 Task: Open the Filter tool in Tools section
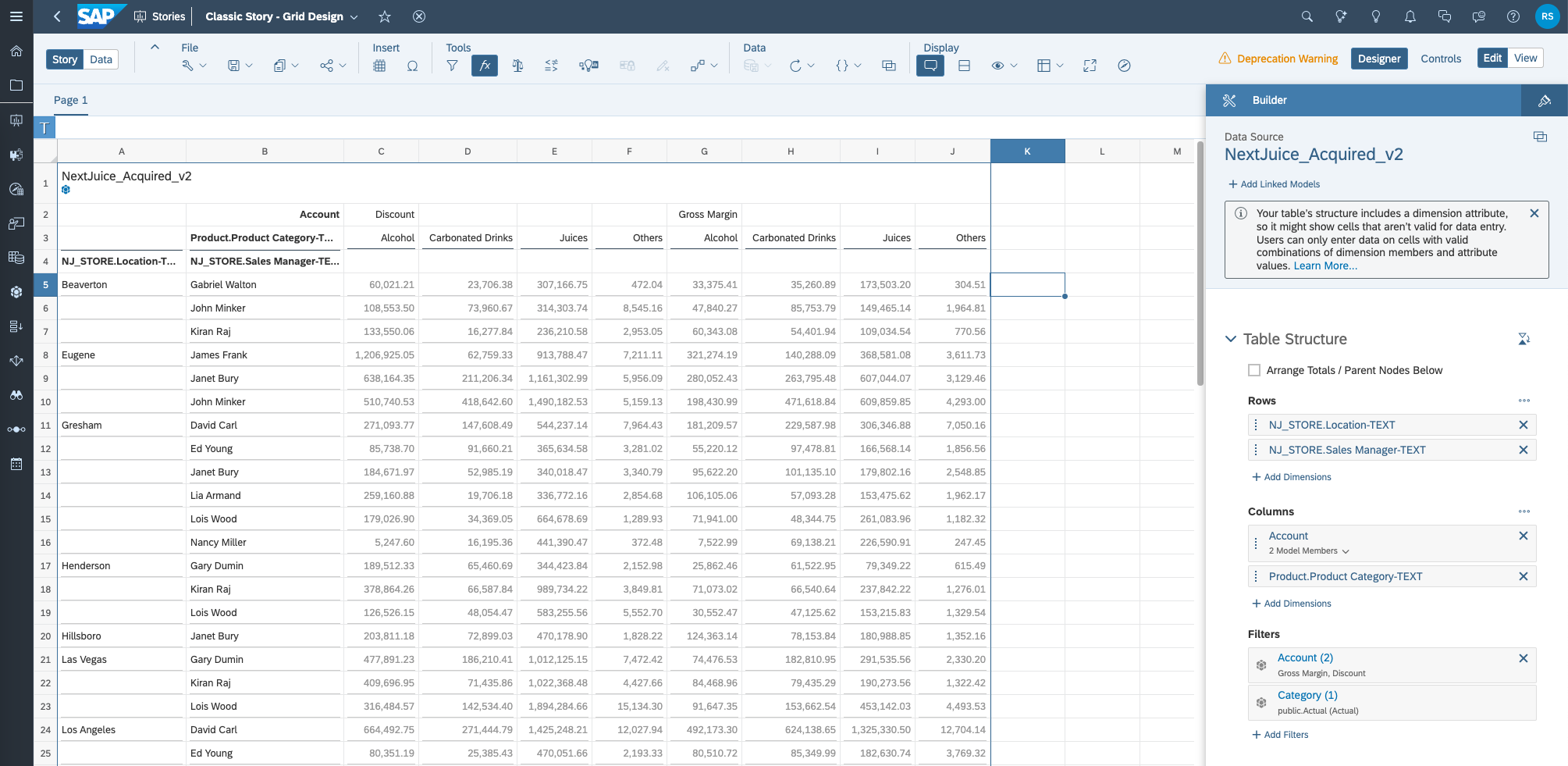coord(452,66)
